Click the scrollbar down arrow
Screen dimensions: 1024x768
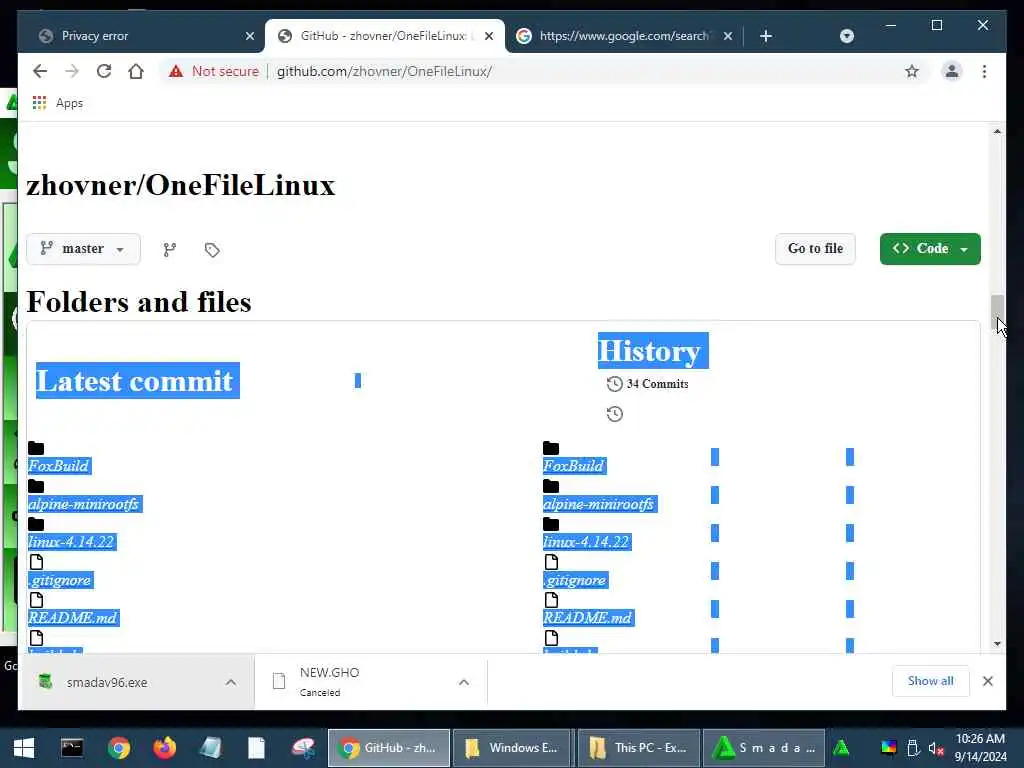pyautogui.click(x=997, y=644)
